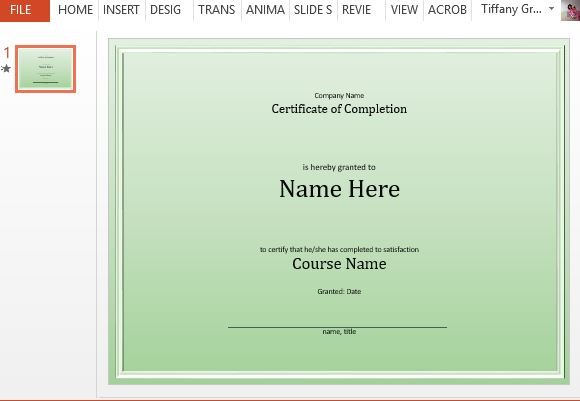Select slide 1 thumbnail
Screen dimensions: 580x401
tap(45, 69)
